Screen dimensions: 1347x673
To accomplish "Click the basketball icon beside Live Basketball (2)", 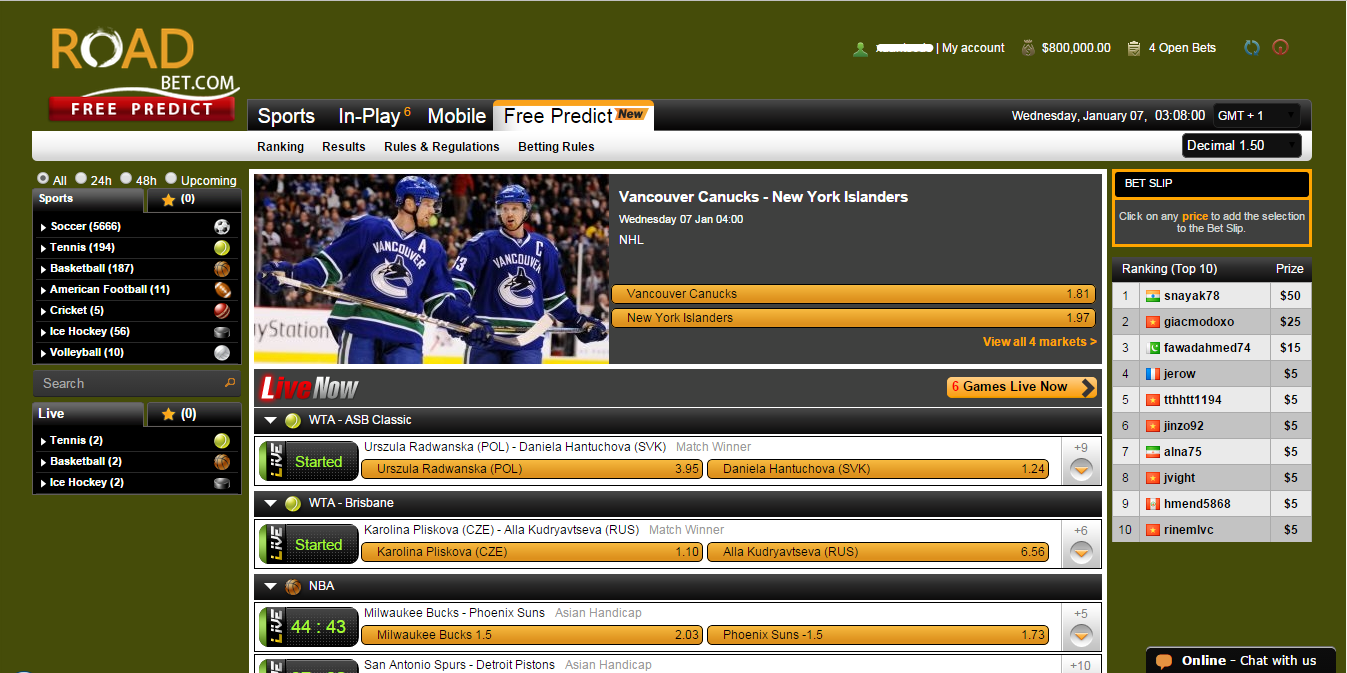I will pos(222,462).
